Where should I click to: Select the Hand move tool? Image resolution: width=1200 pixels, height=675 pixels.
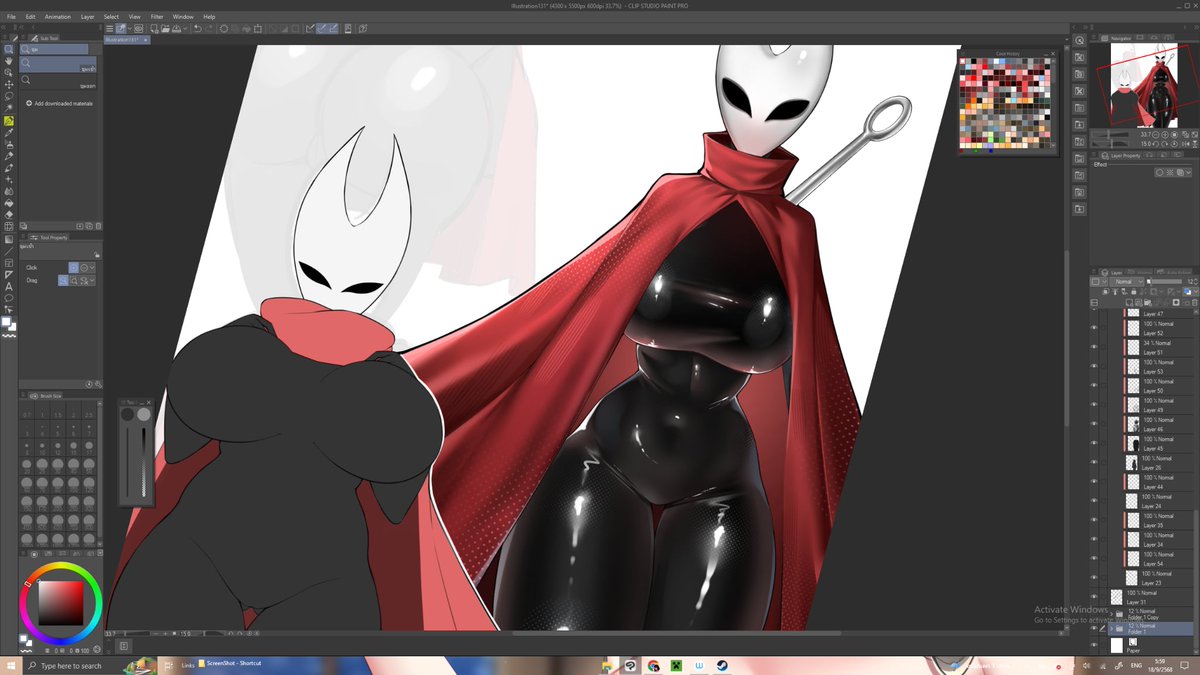coord(9,61)
